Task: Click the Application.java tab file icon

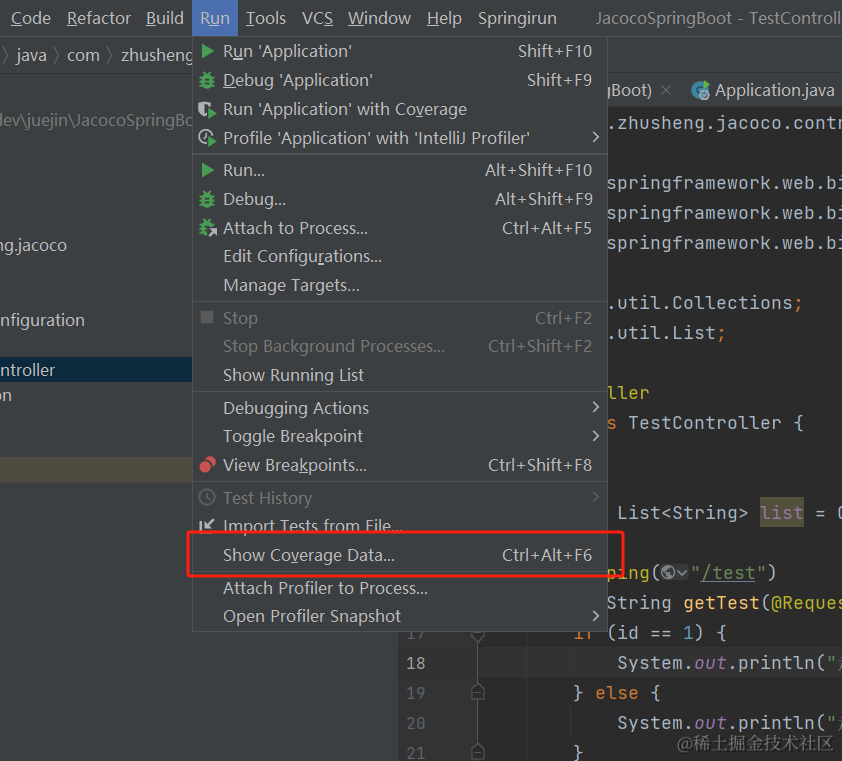Action: point(701,90)
